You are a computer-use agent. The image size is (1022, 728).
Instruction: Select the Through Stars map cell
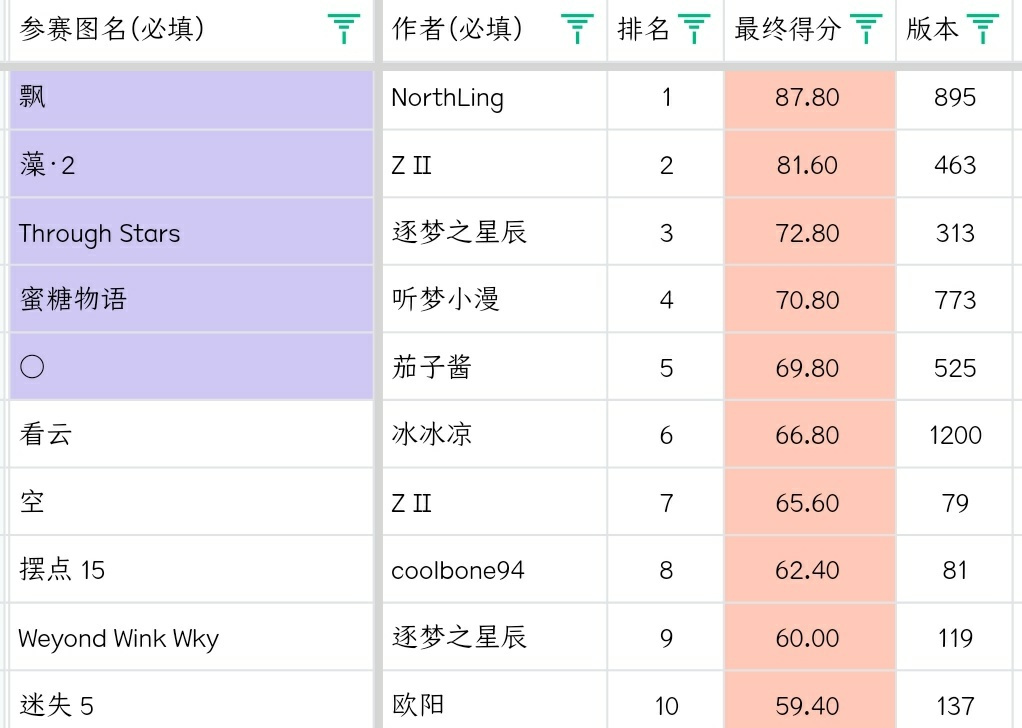click(x=191, y=233)
